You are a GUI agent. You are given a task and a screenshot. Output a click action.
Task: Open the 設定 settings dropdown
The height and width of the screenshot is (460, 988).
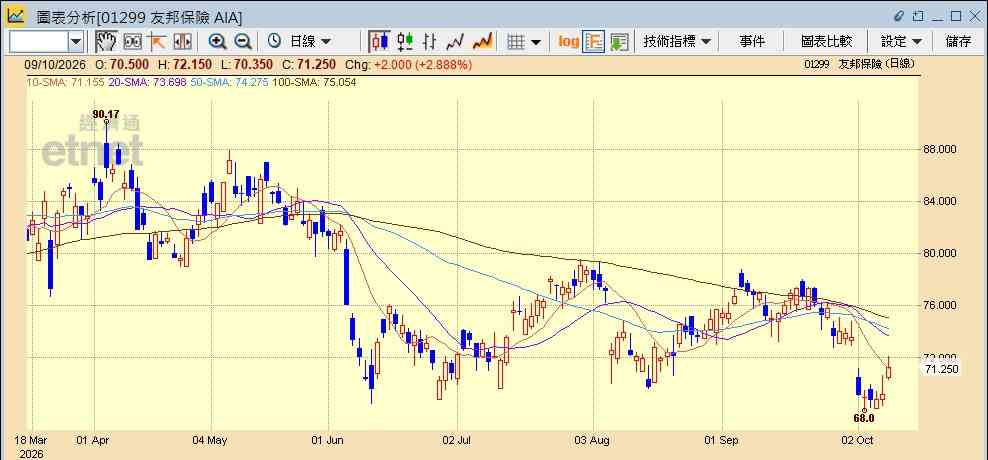pyautogui.click(x=901, y=42)
